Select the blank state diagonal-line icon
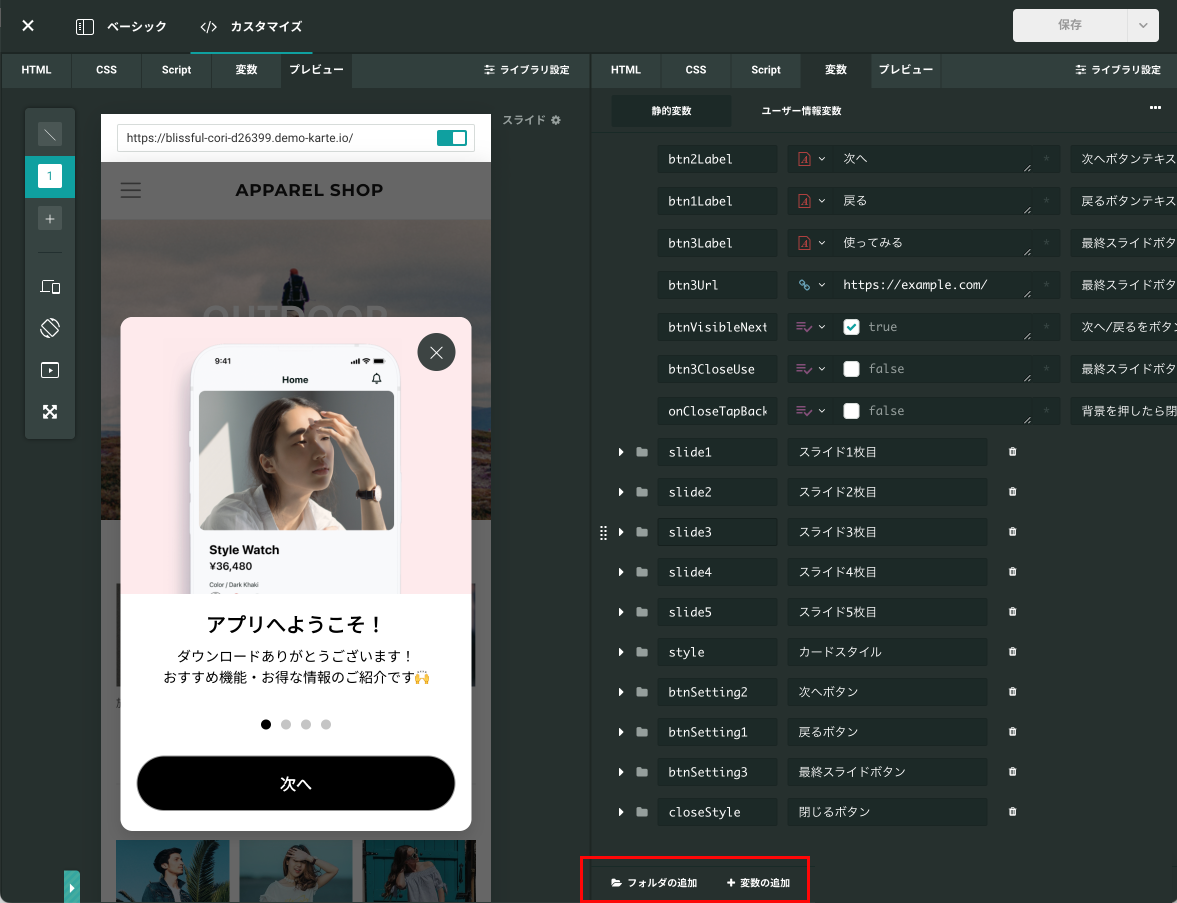Image resolution: width=1177 pixels, height=903 pixels. pyautogui.click(x=50, y=134)
